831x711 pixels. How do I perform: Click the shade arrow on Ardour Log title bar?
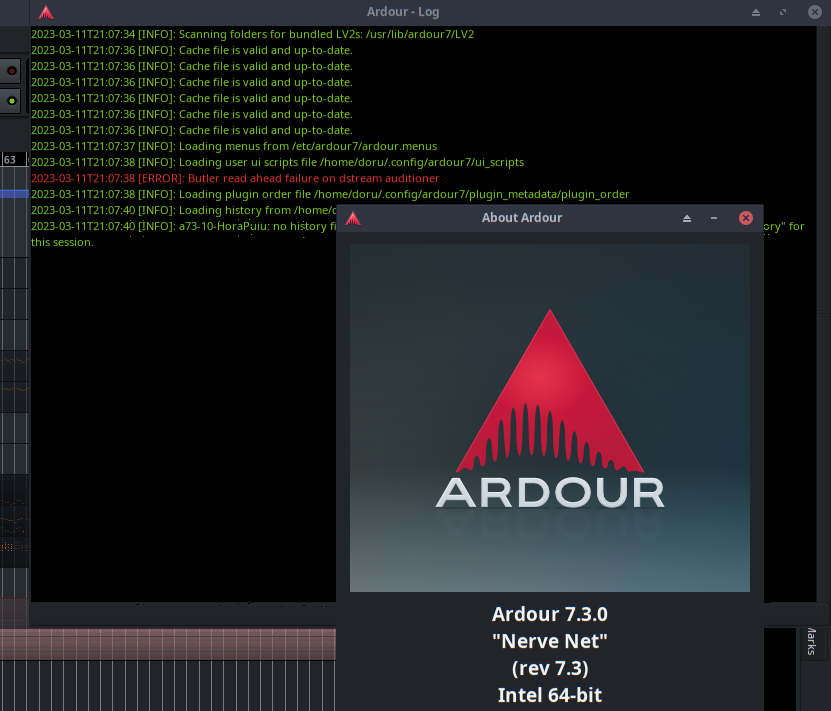pyautogui.click(x=756, y=13)
